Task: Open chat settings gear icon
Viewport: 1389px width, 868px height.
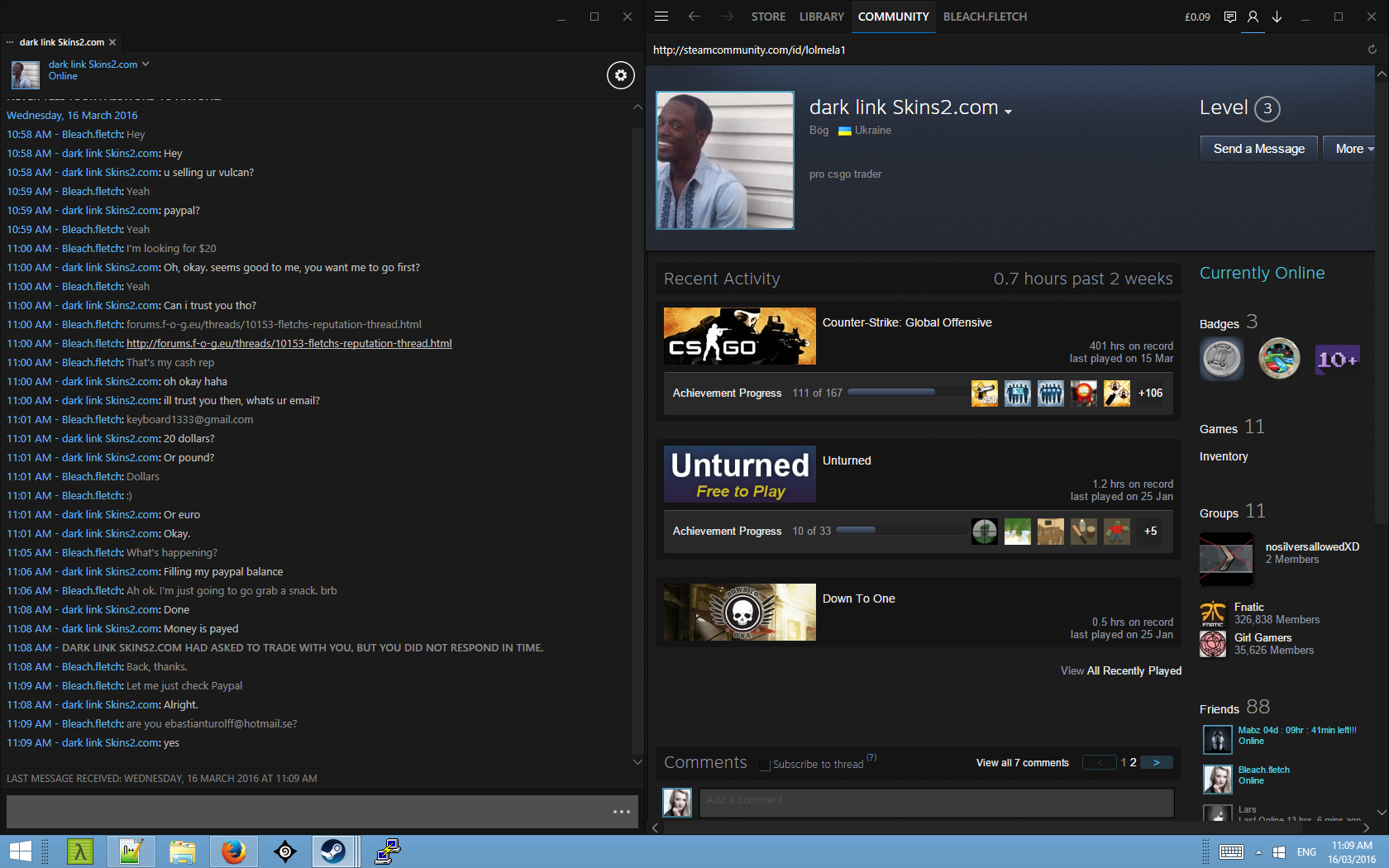Action: (x=621, y=75)
